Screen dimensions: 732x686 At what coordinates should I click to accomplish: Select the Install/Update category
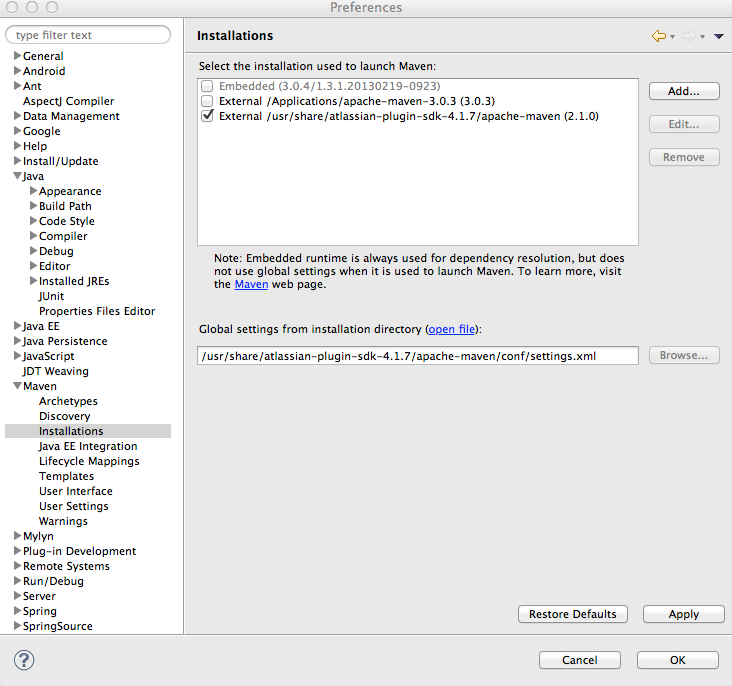tap(61, 161)
